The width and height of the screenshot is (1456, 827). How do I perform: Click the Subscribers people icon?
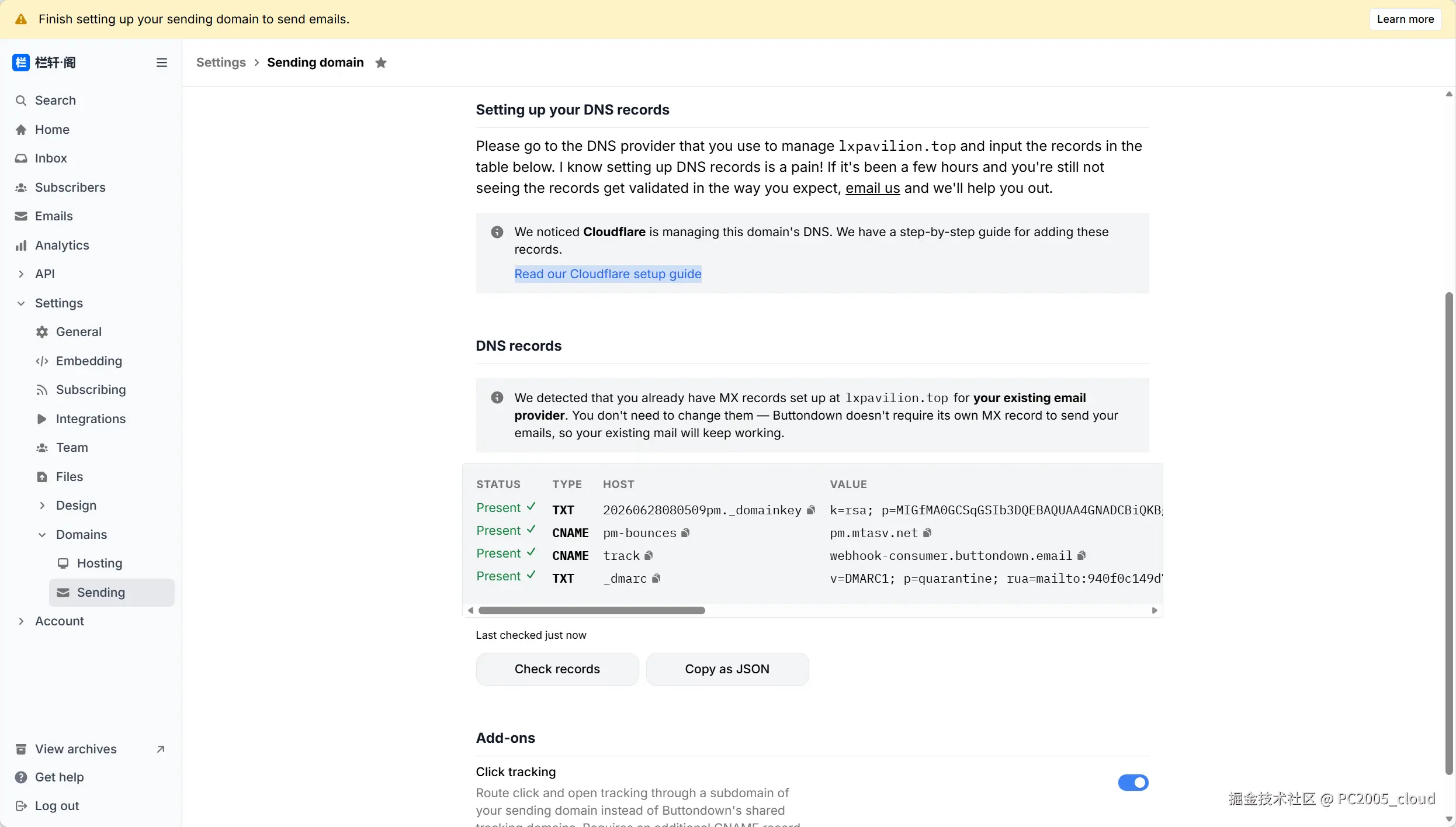click(21, 188)
